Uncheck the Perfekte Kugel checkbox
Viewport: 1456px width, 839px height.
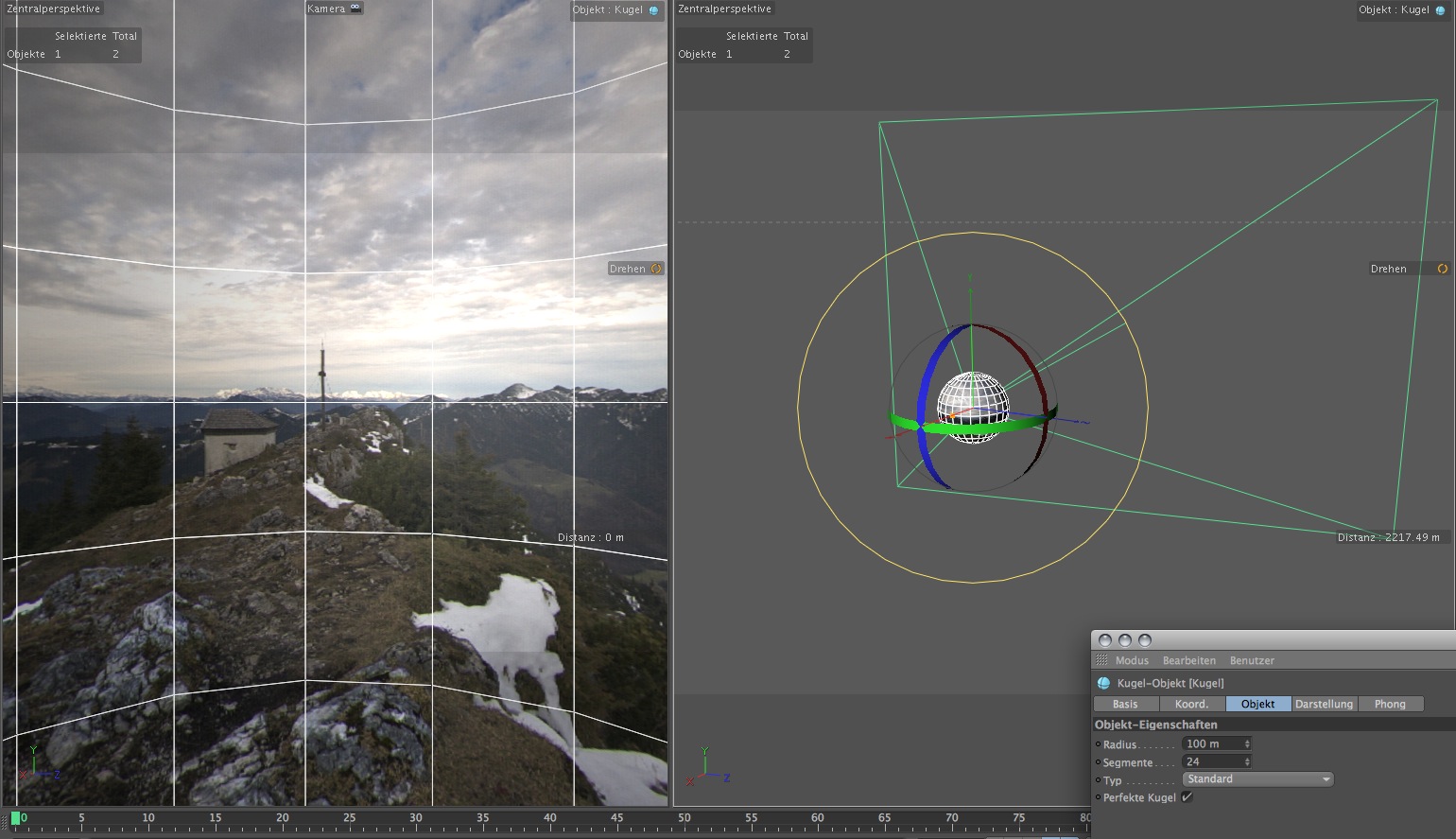tap(1187, 797)
